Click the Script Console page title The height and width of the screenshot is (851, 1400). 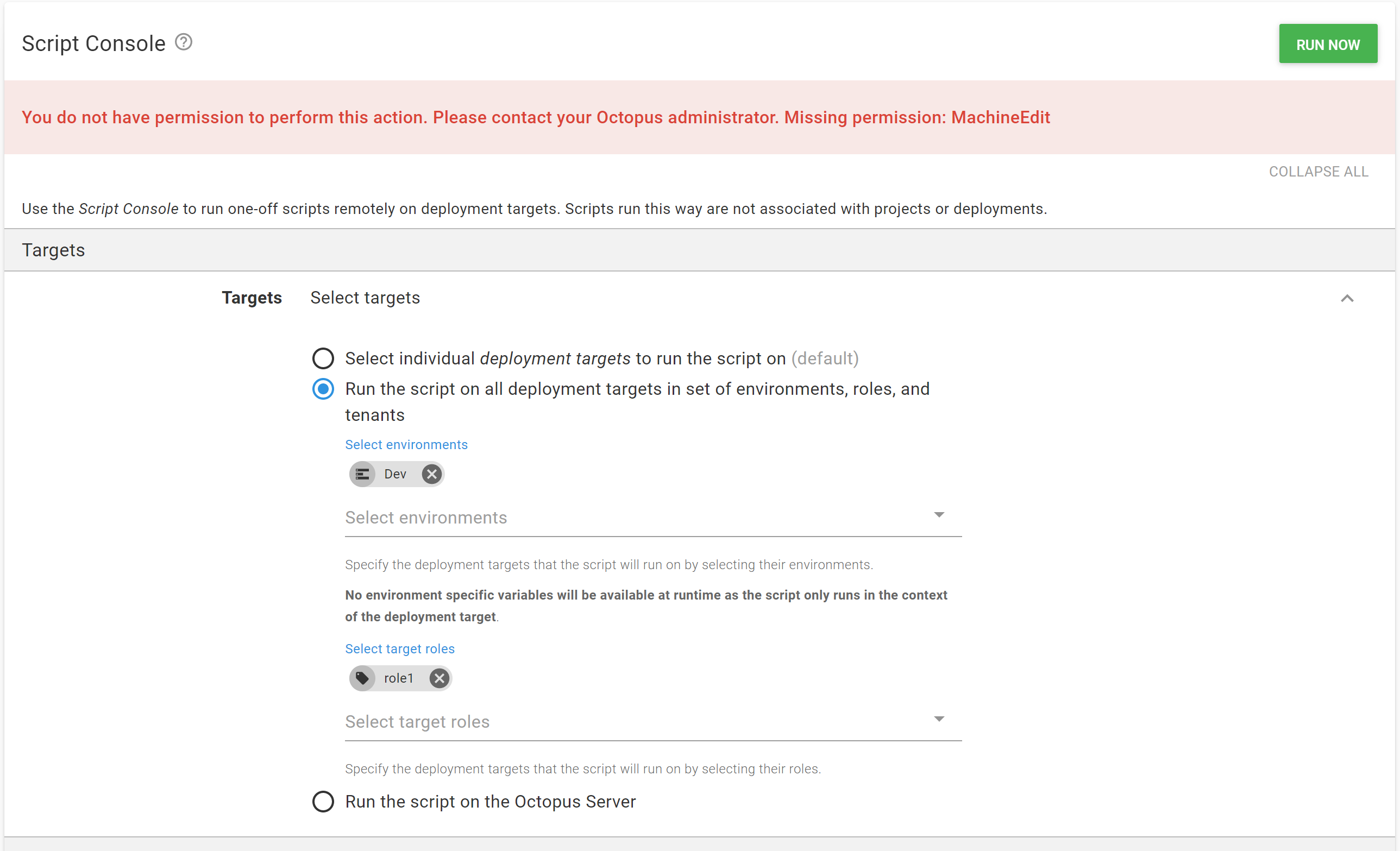point(91,42)
